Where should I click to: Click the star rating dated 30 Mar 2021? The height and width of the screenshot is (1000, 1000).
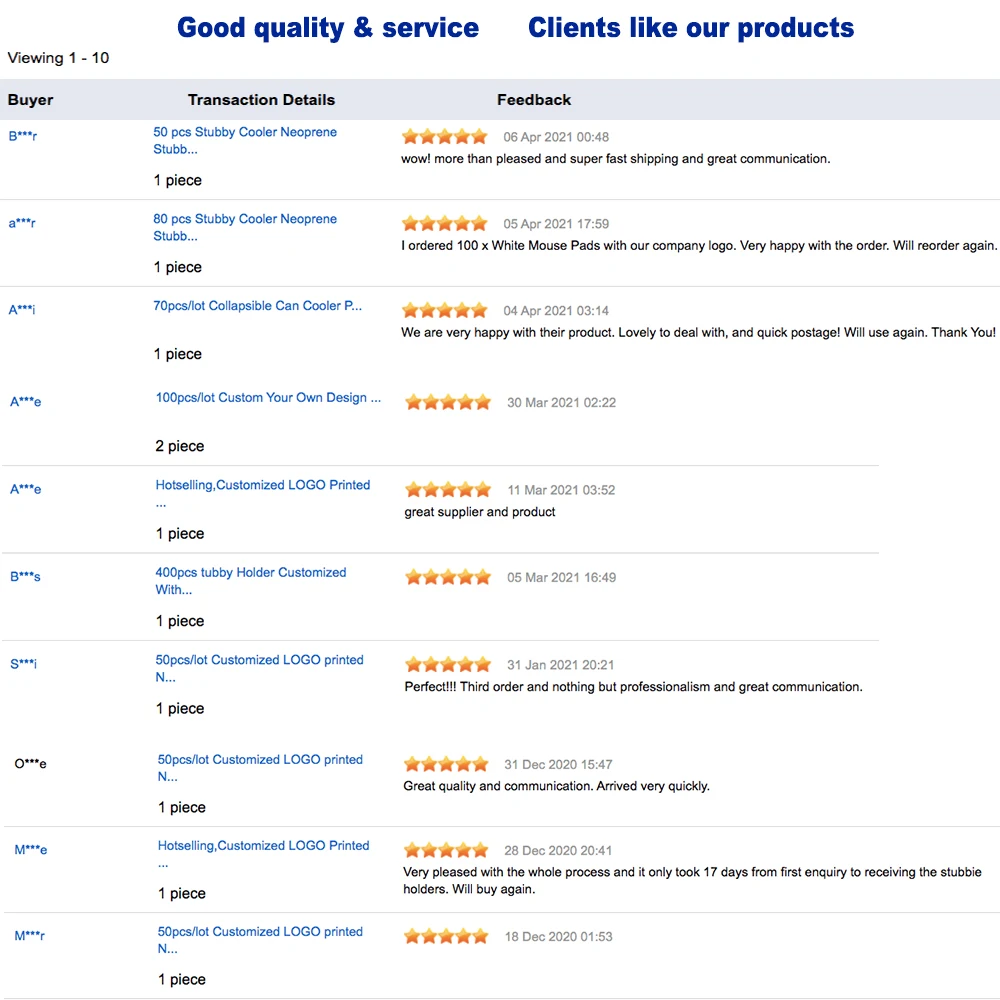click(448, 403)
